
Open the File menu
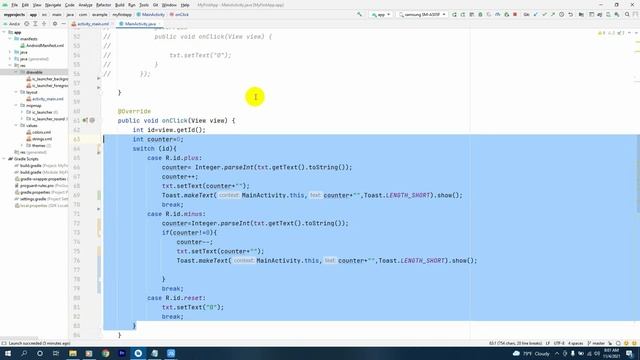tap(14, 5)
